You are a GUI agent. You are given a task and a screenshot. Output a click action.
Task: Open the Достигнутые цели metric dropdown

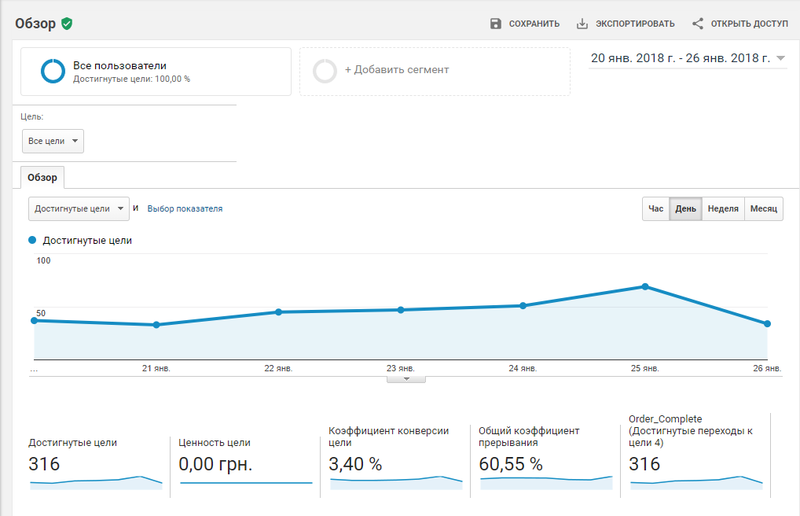click(x=79, y=209)
